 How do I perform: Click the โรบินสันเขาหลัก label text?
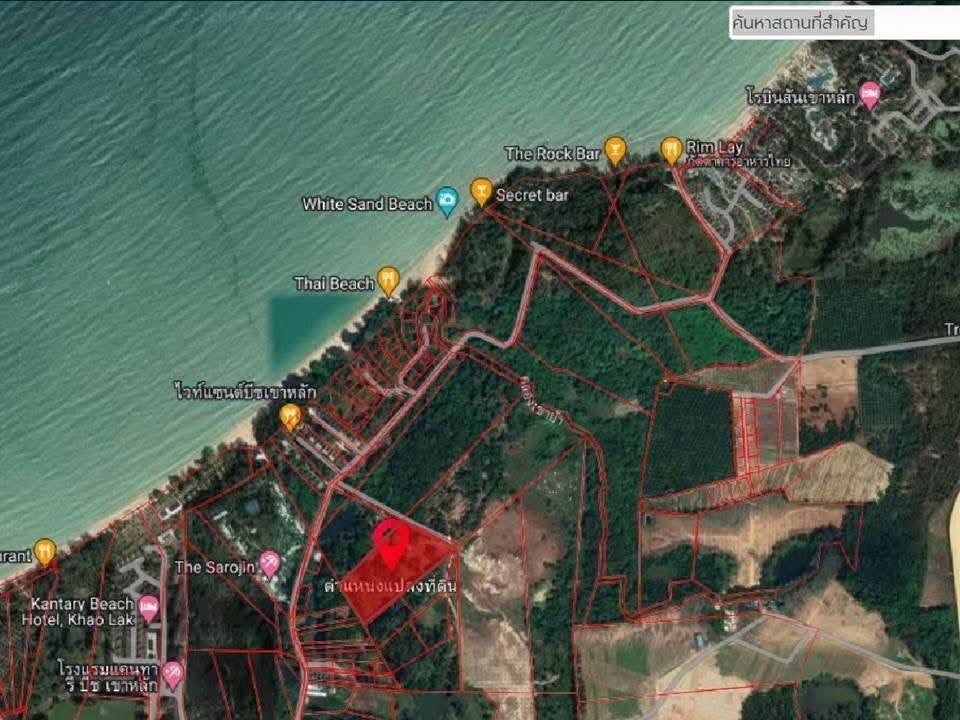coord(800,97)
